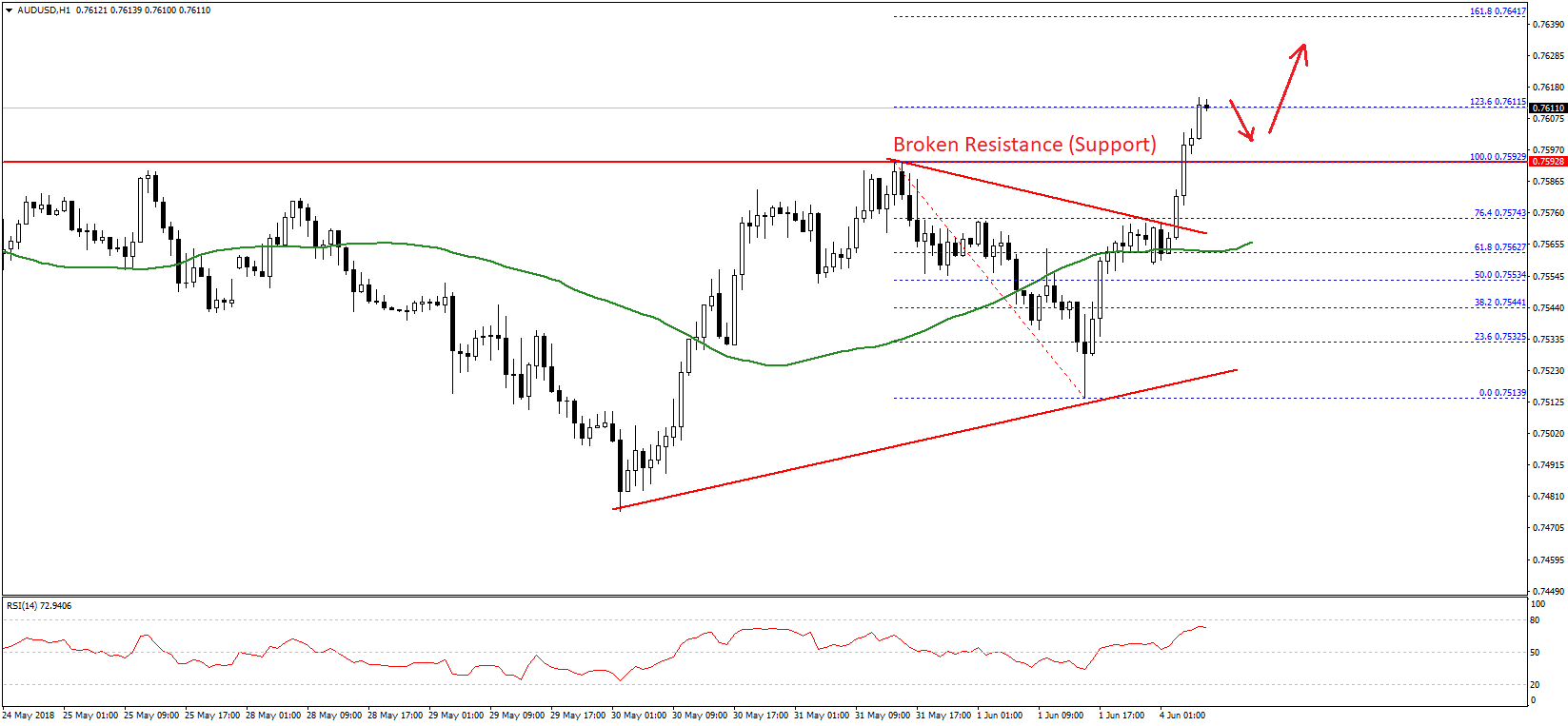Select the 38.2 Fibonacci level label
1568x726 pixels.
point(1499,303)
